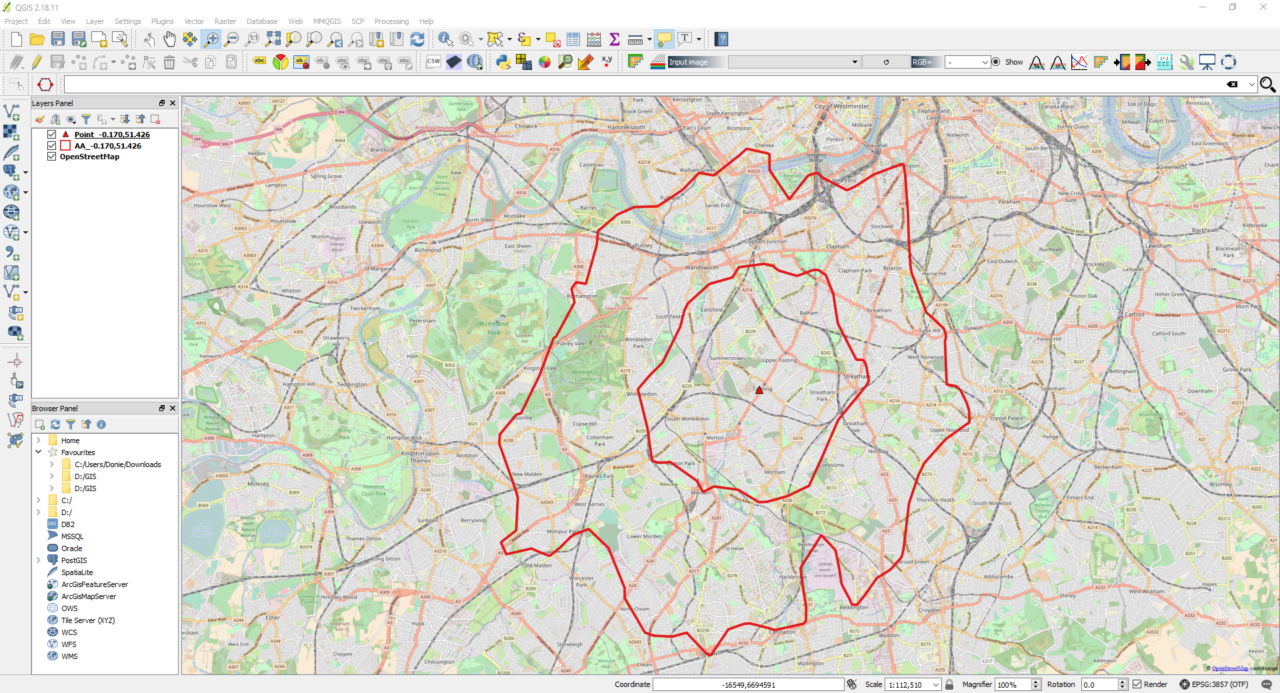The height and width of the screenshot is (693, 1280).
Task: Uncheck the AA_-0.170,51.426 layer
Action: coord(52,146)
